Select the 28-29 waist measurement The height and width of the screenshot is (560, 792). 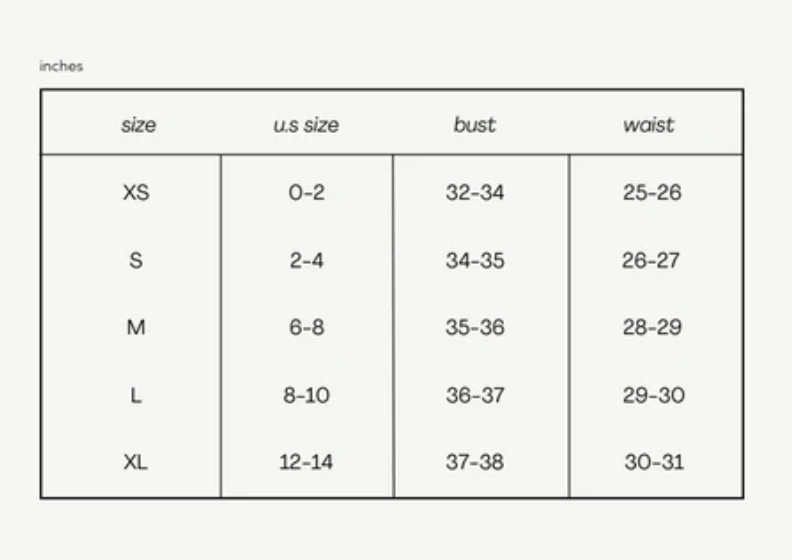point(651,327)
